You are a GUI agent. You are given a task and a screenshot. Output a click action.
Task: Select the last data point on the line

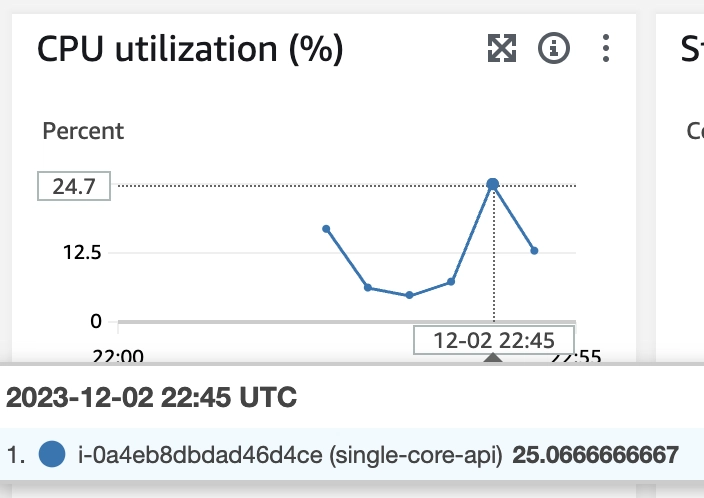[535, 250]
